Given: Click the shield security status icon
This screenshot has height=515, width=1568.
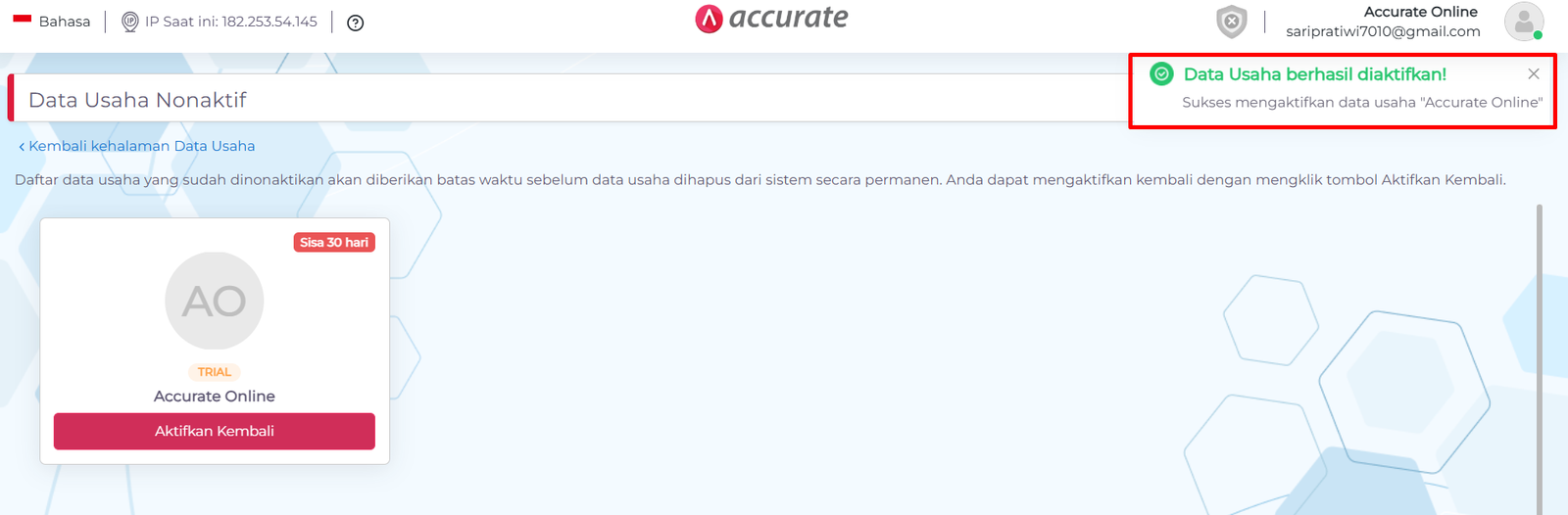Looking at the screenshot, I should (x=1232, y=22).
